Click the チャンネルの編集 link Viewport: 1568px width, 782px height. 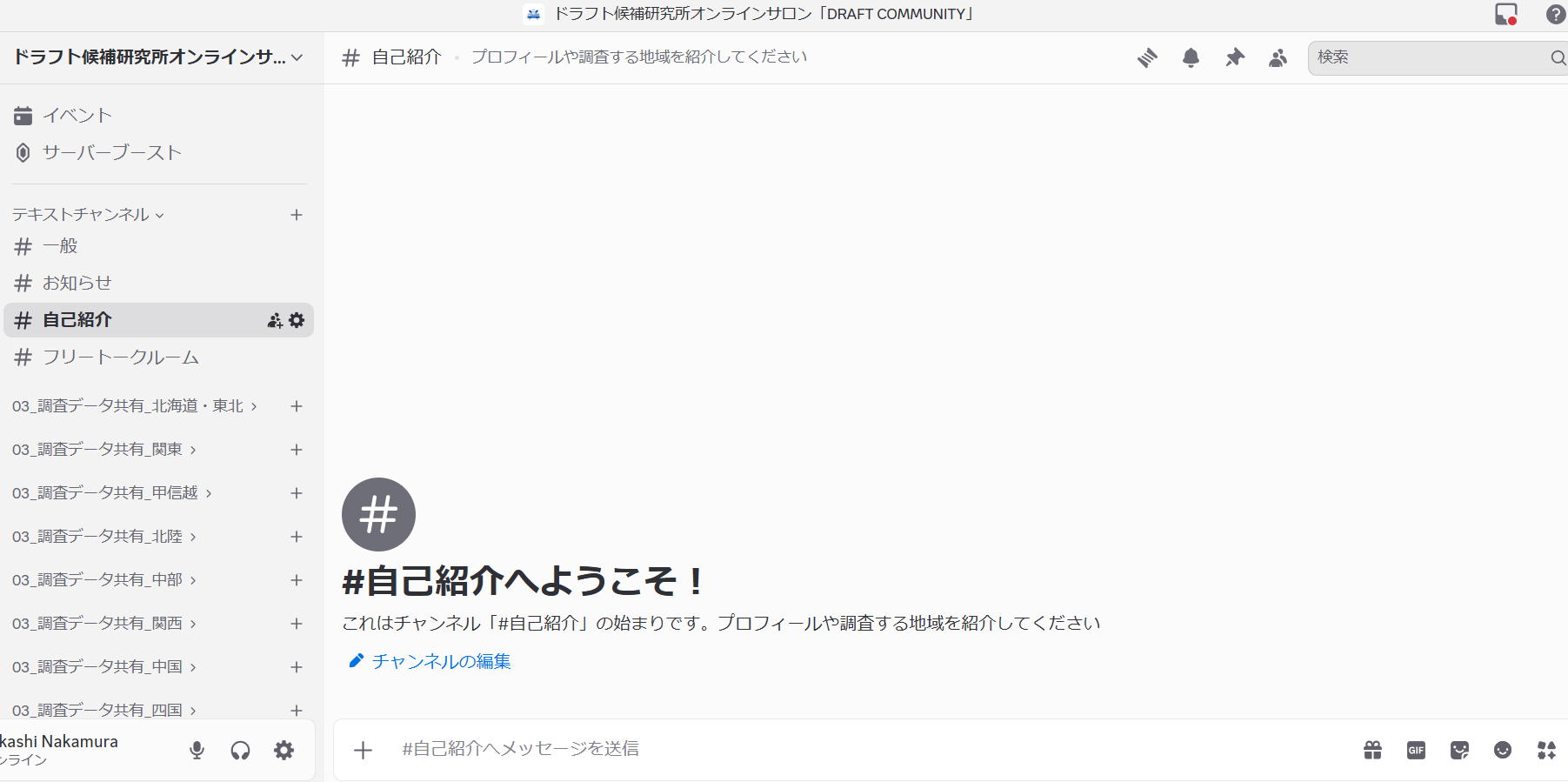point(440,662)
